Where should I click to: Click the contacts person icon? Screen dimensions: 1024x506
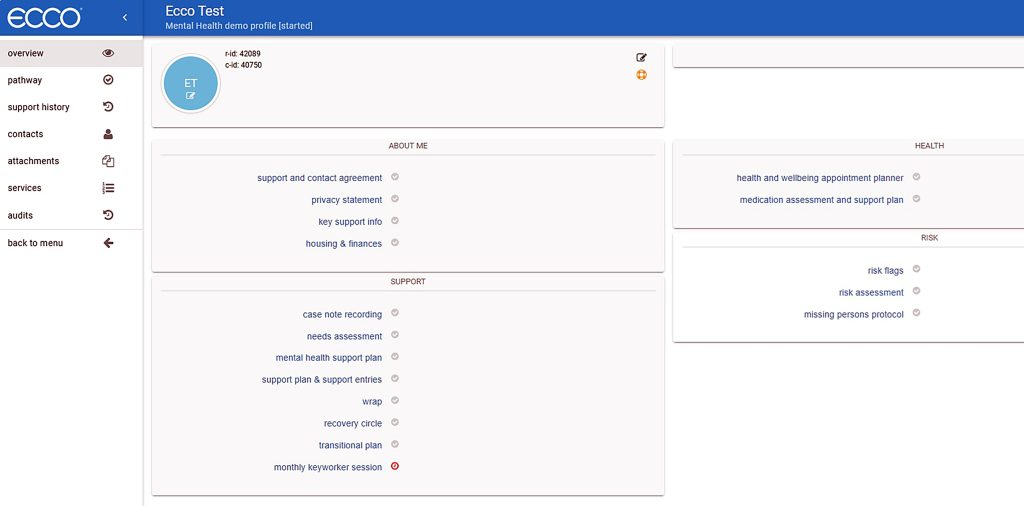108,134
